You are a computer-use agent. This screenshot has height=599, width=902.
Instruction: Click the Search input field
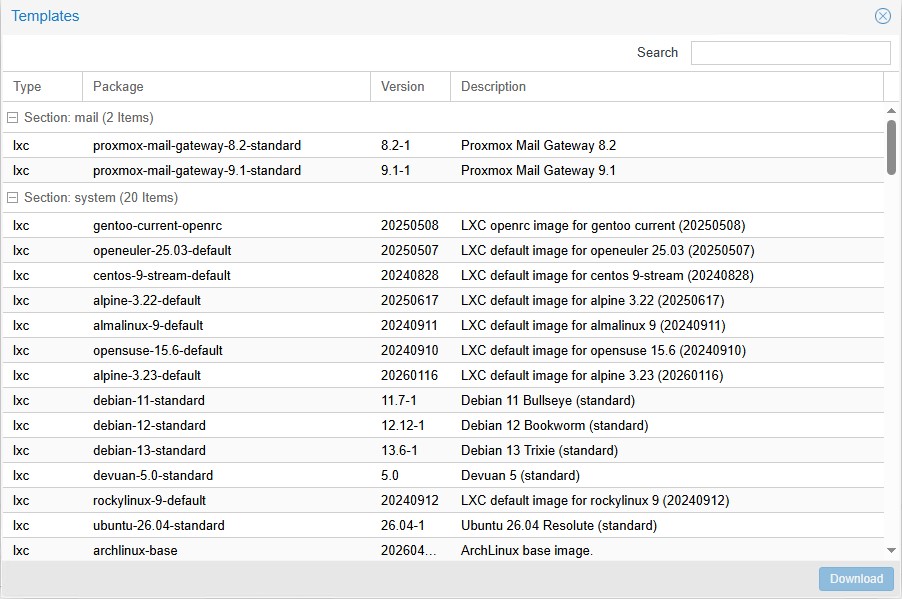(790, 53)
